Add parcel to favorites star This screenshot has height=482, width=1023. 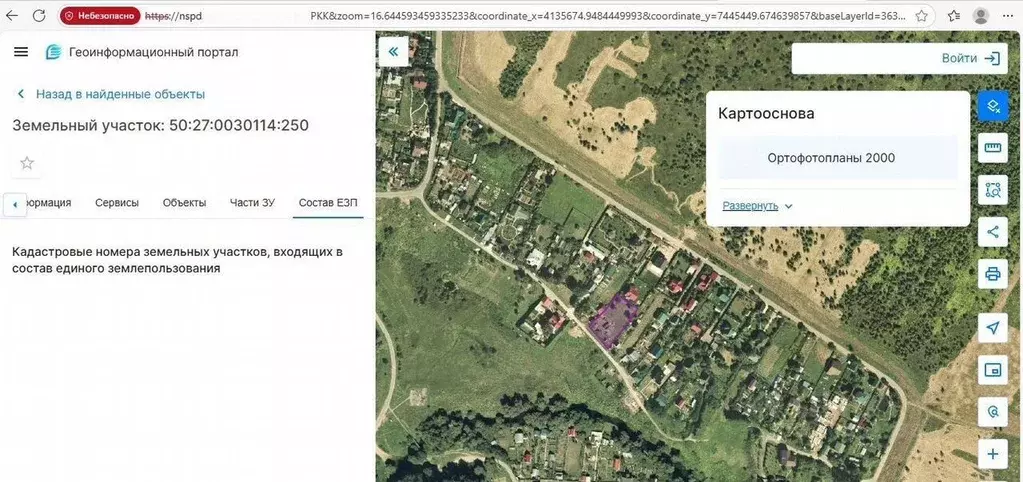(27, 163)
